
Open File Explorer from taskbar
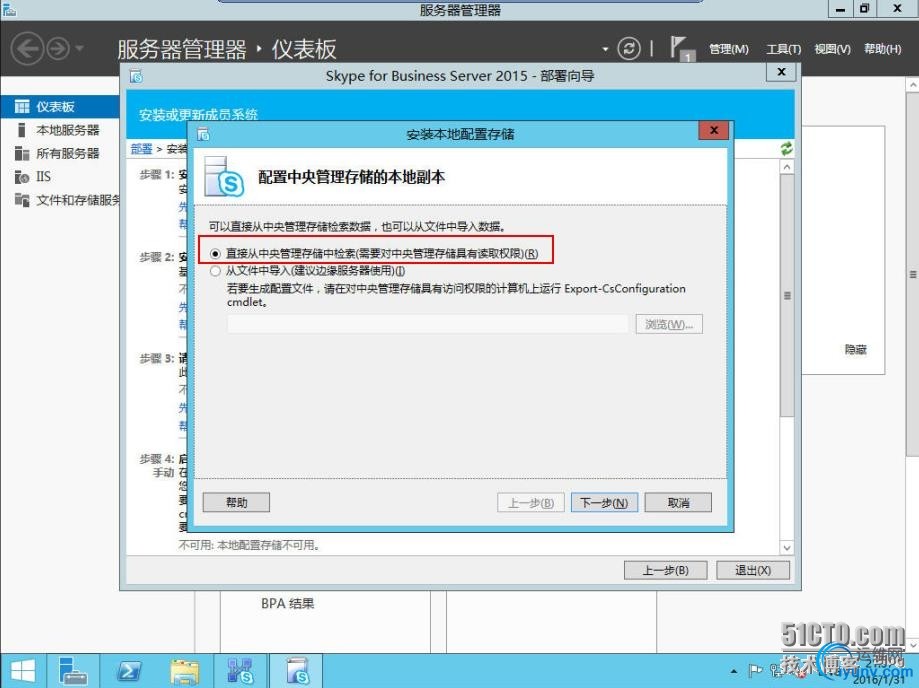pos(185,671)
